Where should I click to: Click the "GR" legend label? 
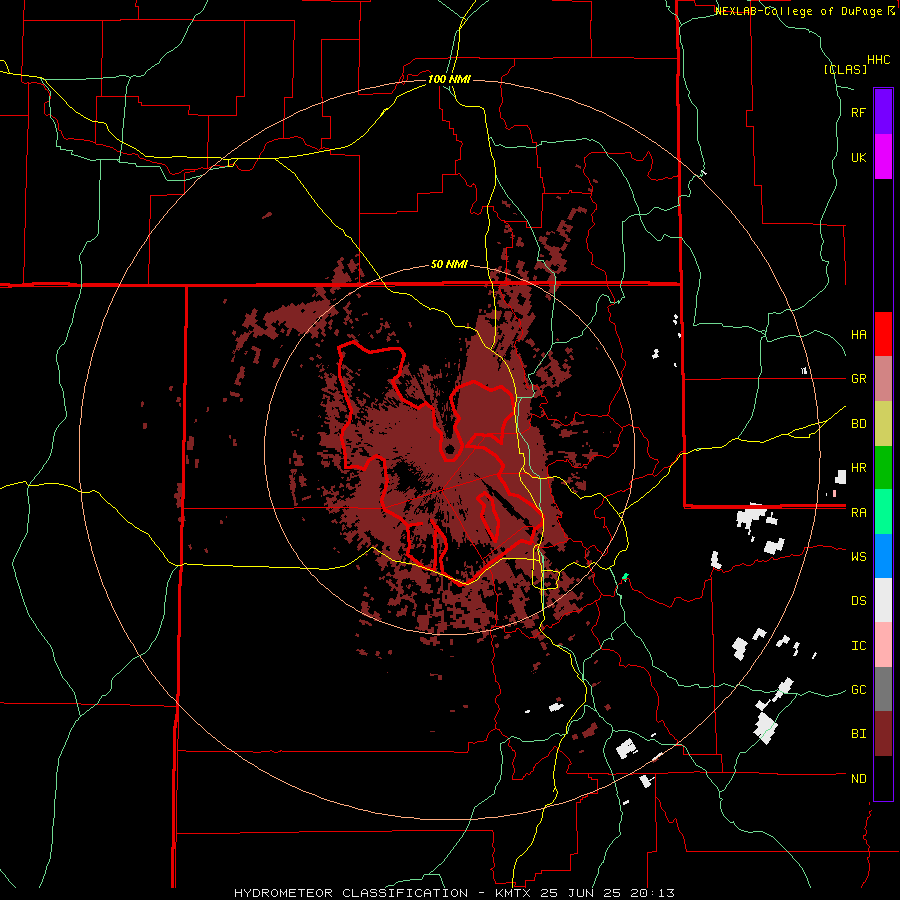(859, 379)
